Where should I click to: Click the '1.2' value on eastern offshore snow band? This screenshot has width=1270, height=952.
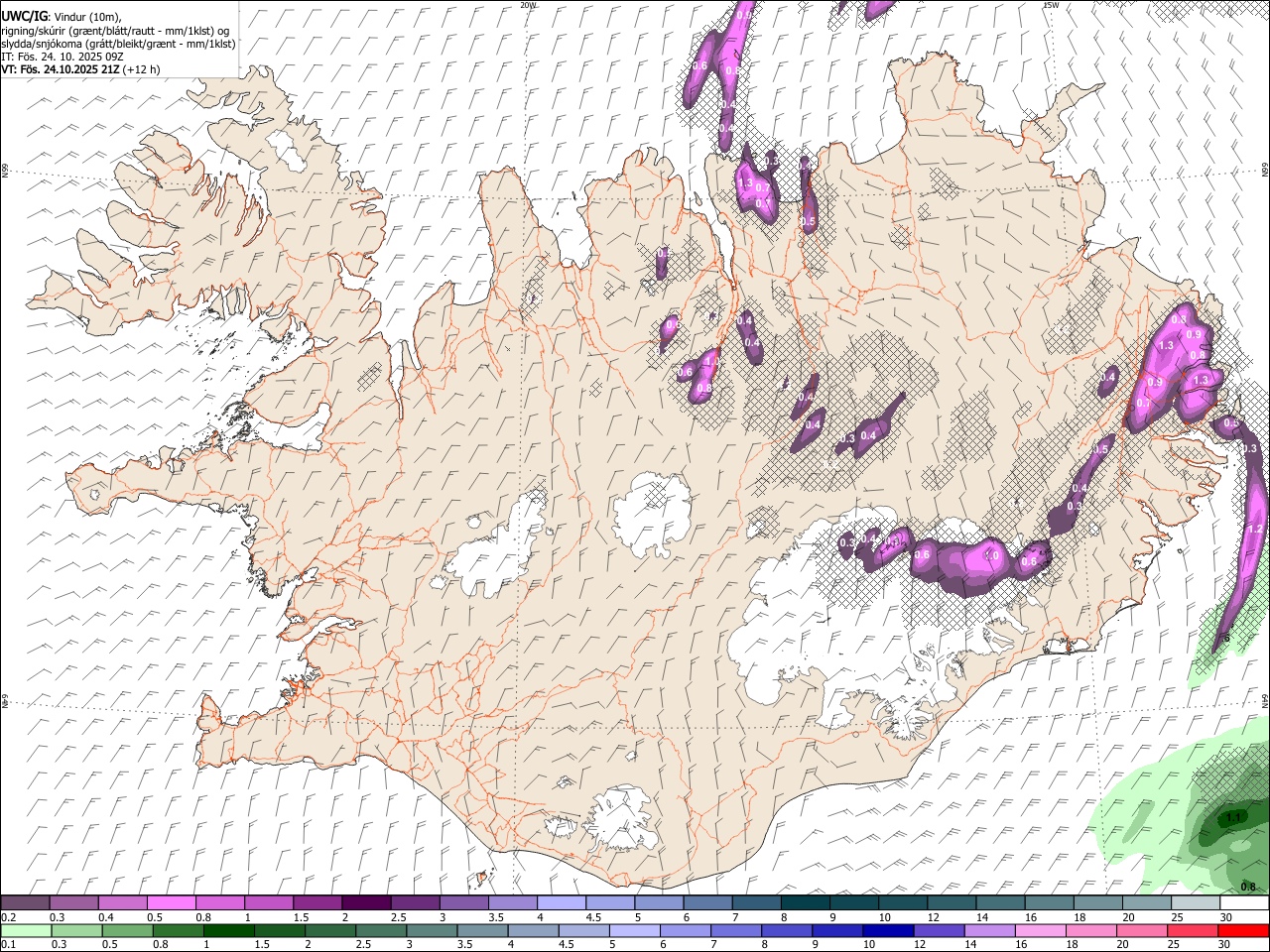(x=1254, y=530)
